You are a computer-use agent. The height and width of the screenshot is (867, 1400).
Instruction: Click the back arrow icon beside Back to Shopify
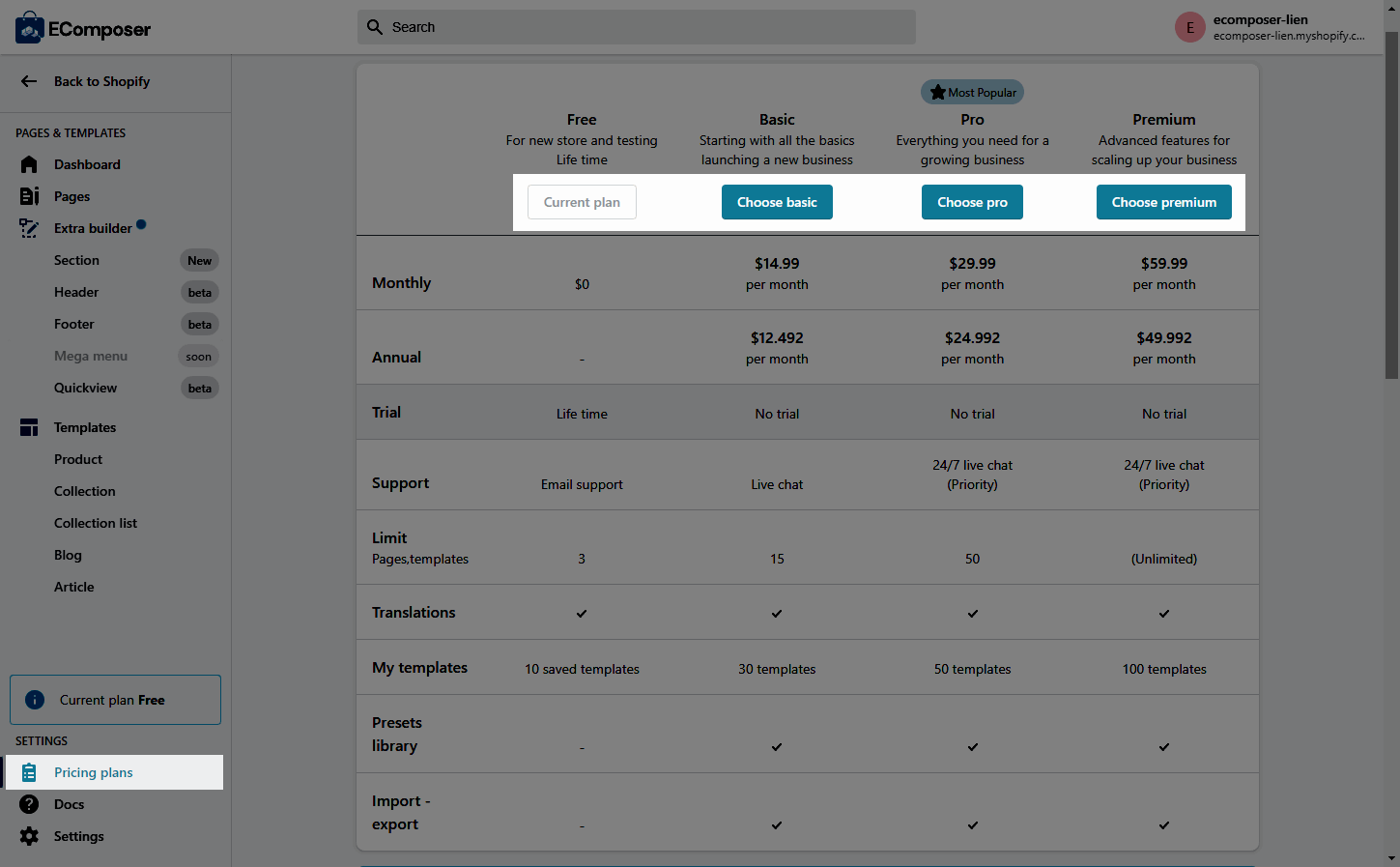29,81
